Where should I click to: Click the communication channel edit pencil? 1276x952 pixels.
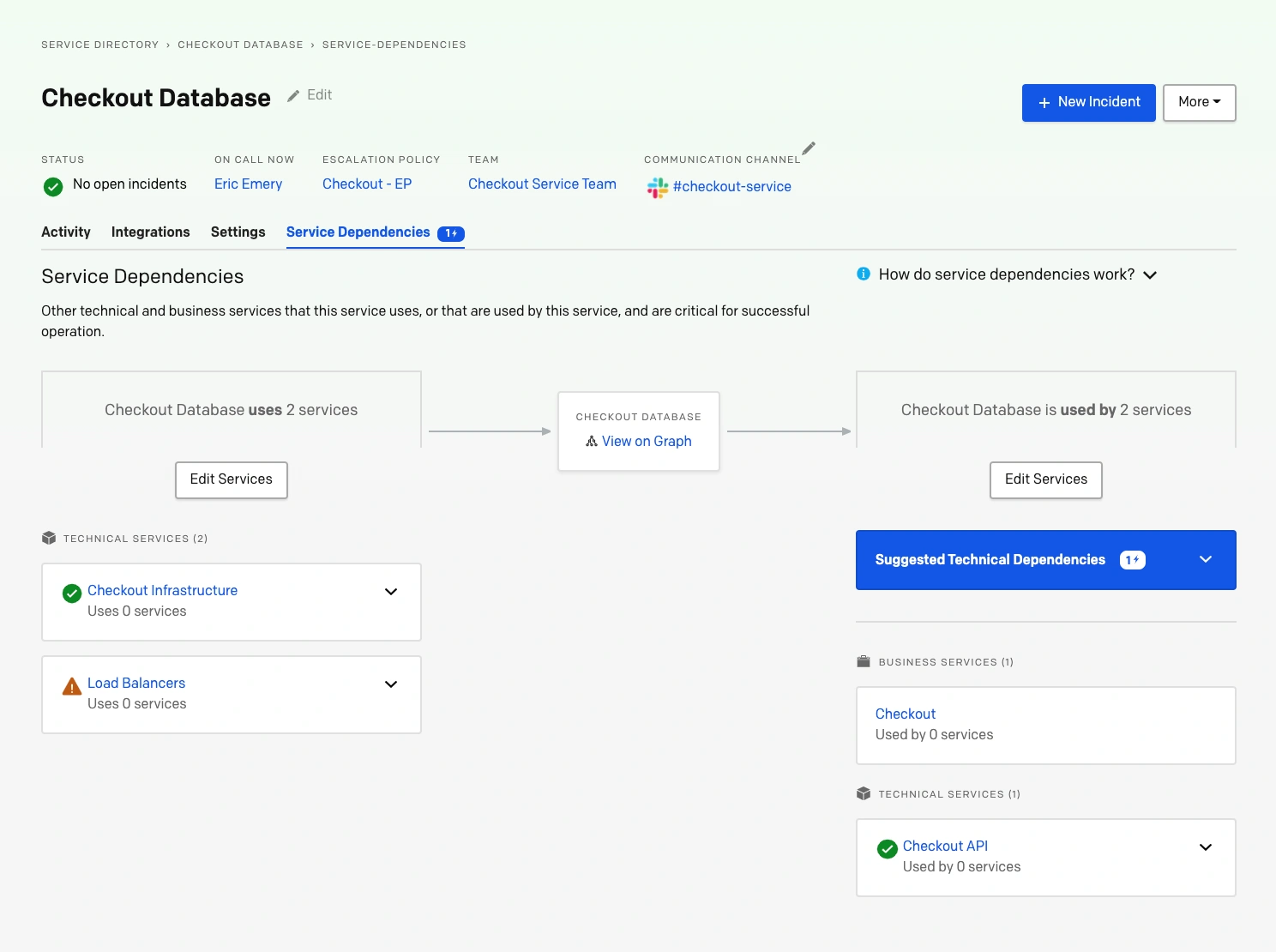click(x=809, y=148)
